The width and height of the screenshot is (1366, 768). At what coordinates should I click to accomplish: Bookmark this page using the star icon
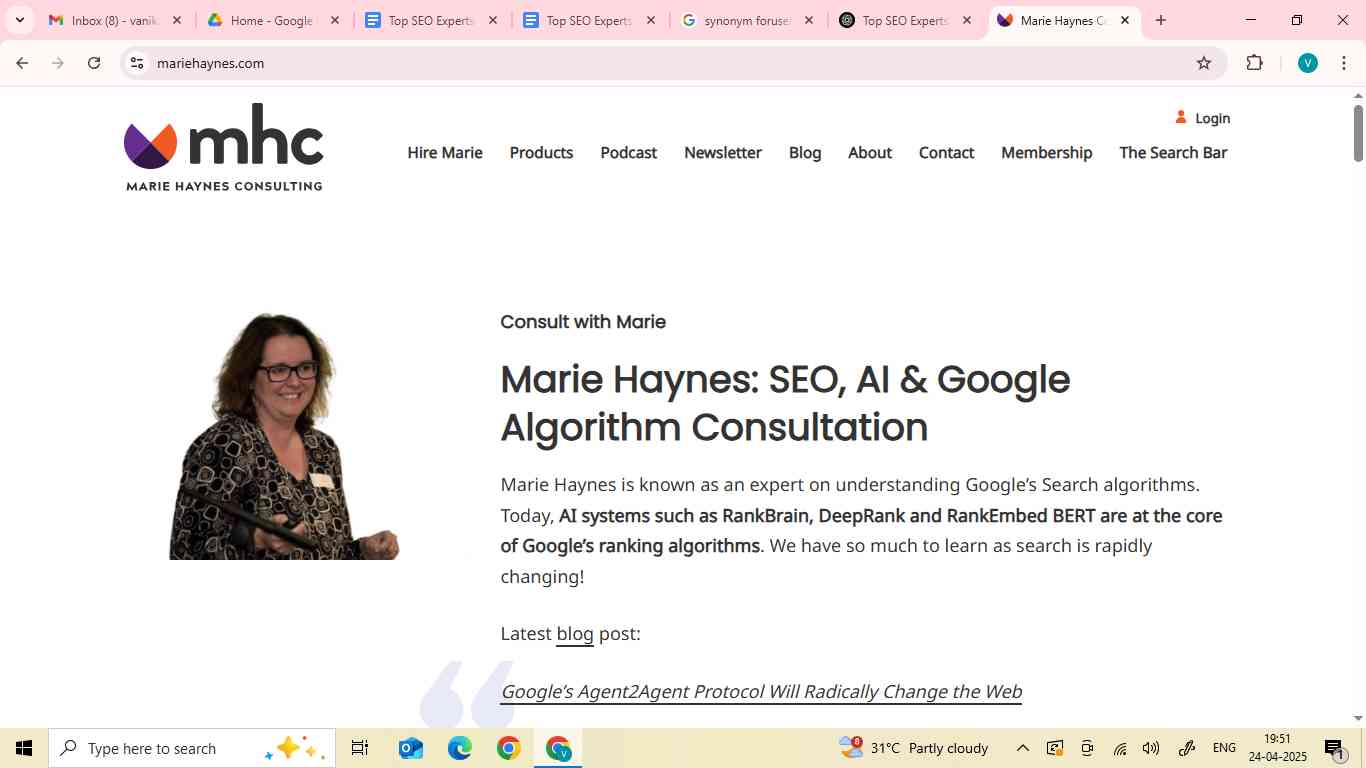[x=1203, y=62]
